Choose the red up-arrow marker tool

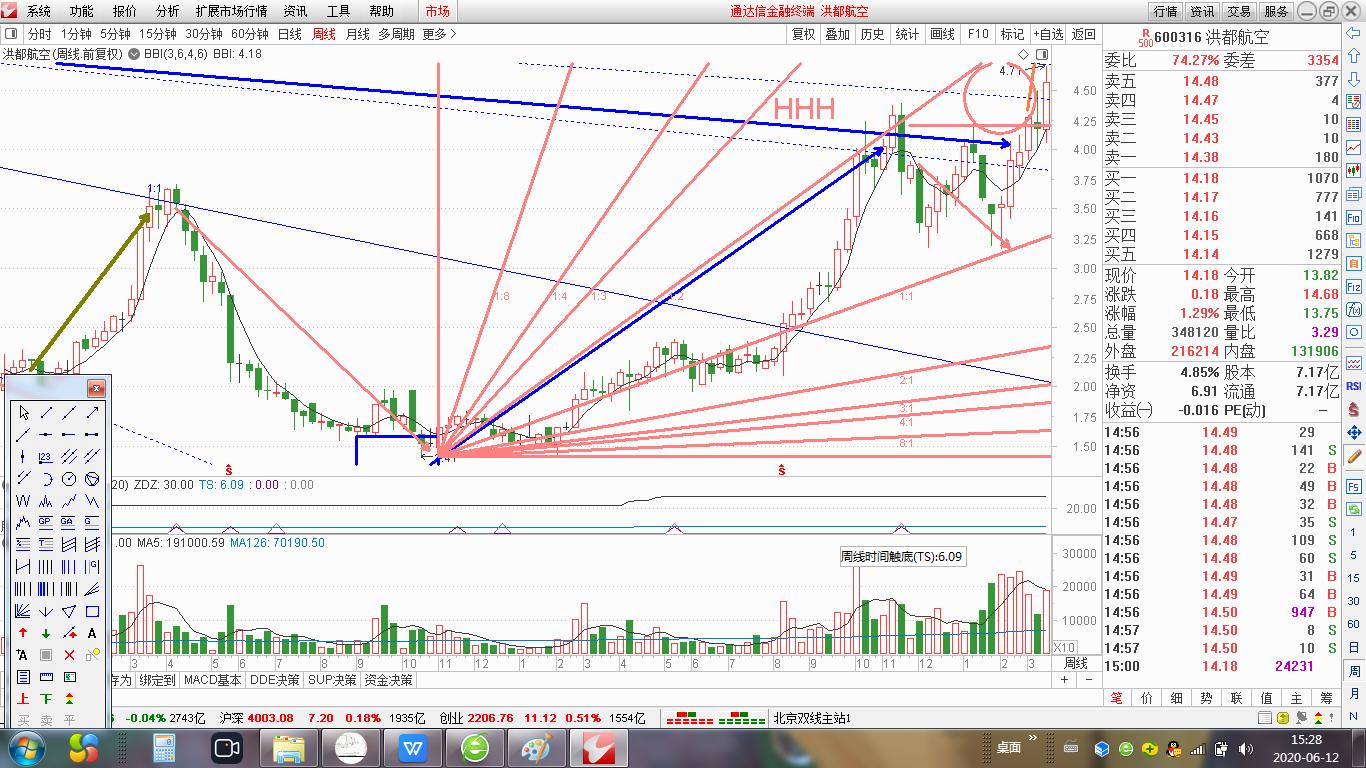23,633
